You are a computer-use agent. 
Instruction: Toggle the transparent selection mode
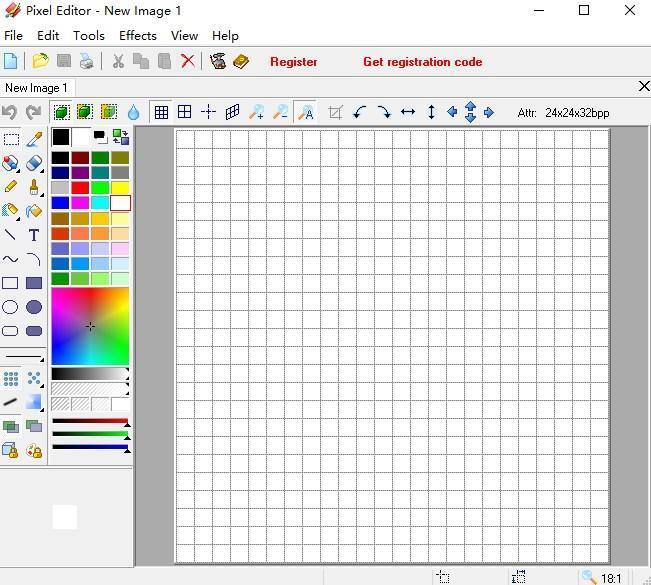pos(109,112)
